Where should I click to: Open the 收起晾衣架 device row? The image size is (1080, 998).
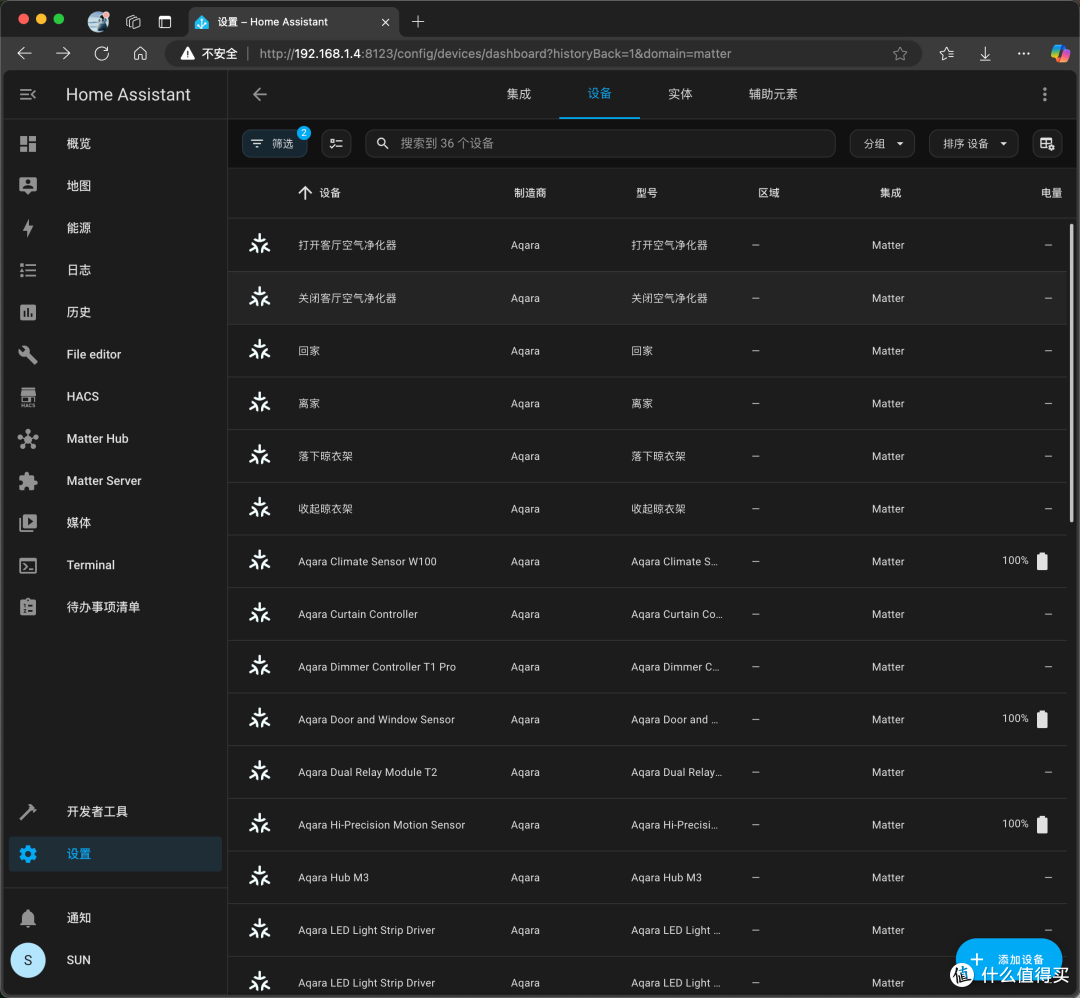click(x=647, y=509)
